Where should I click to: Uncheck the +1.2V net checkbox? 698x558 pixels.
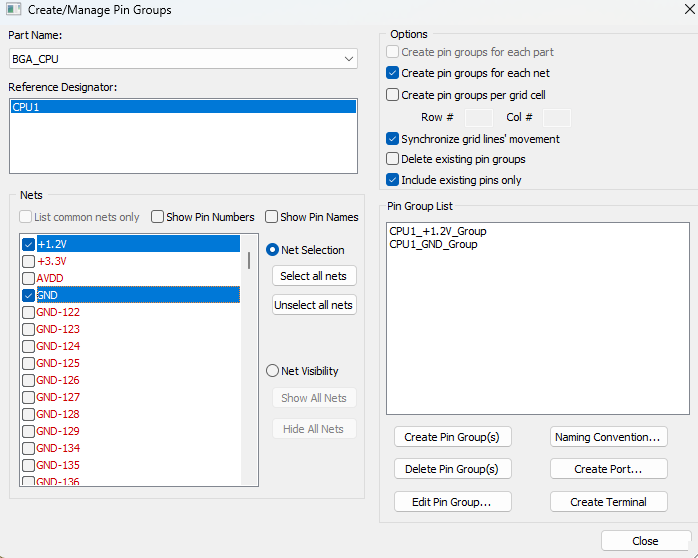point(28,244)
